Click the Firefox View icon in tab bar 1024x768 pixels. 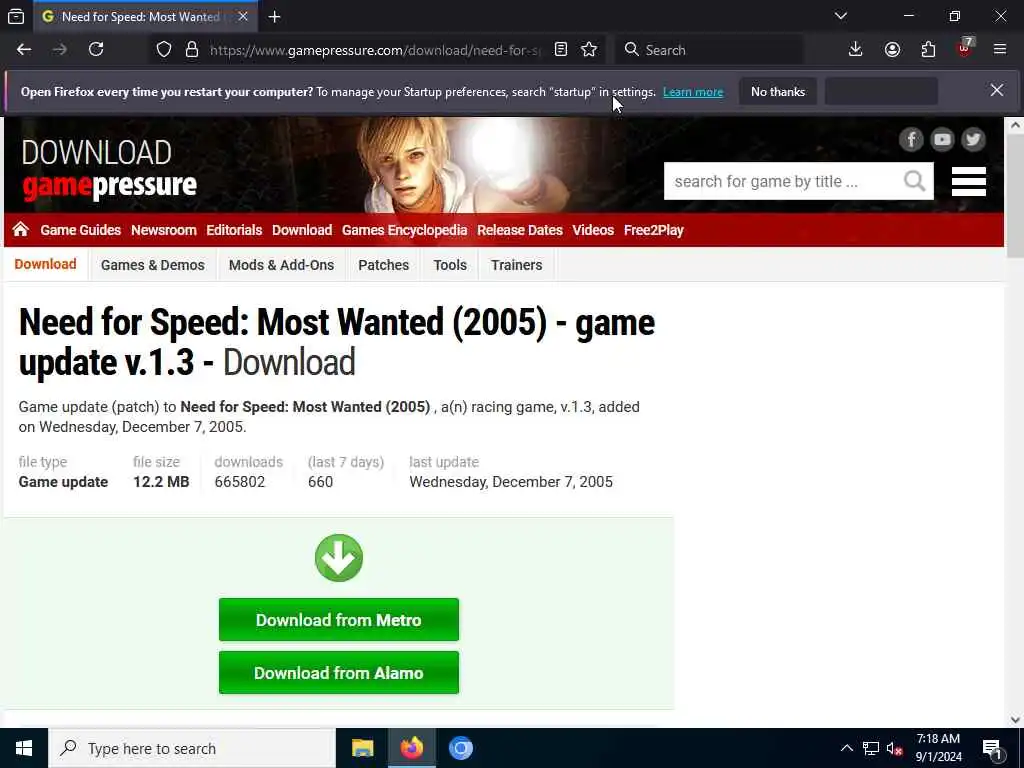click(16, 17)
